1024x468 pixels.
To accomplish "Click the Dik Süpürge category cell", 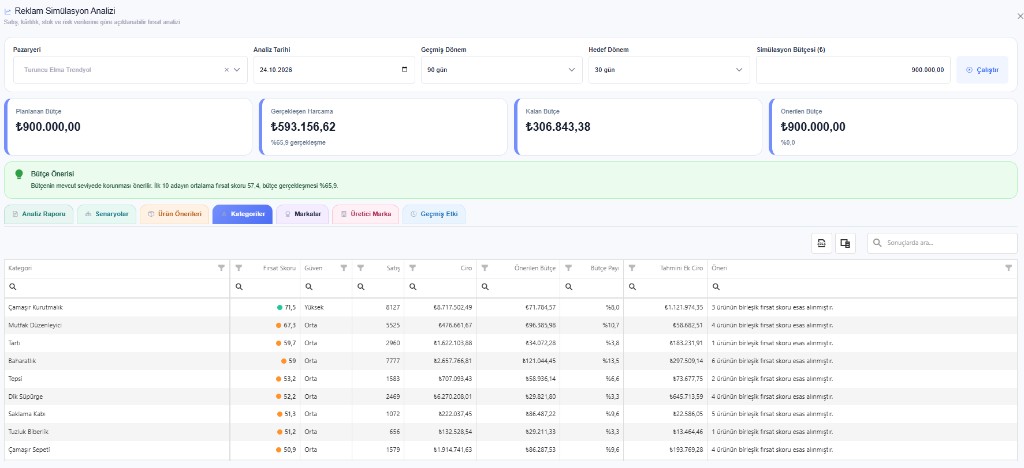I will pyautogui.click(x=117, y=396).
